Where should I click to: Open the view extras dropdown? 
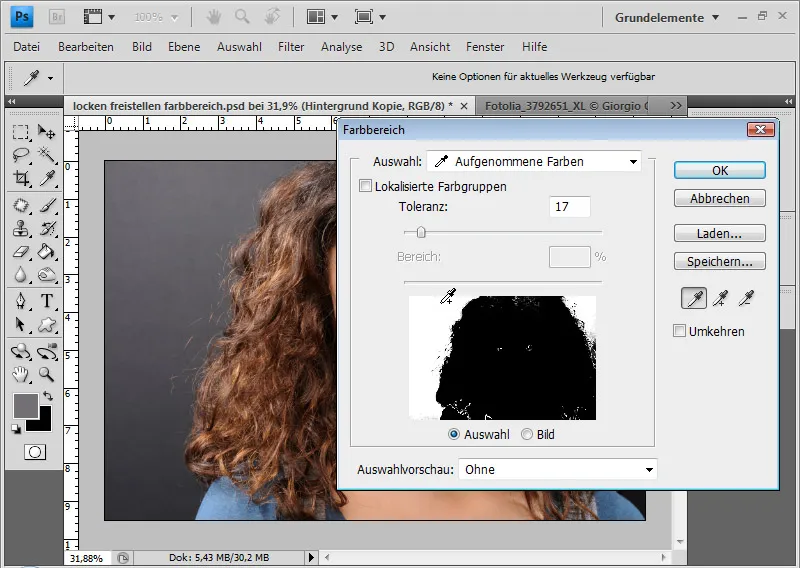point(99,17)
